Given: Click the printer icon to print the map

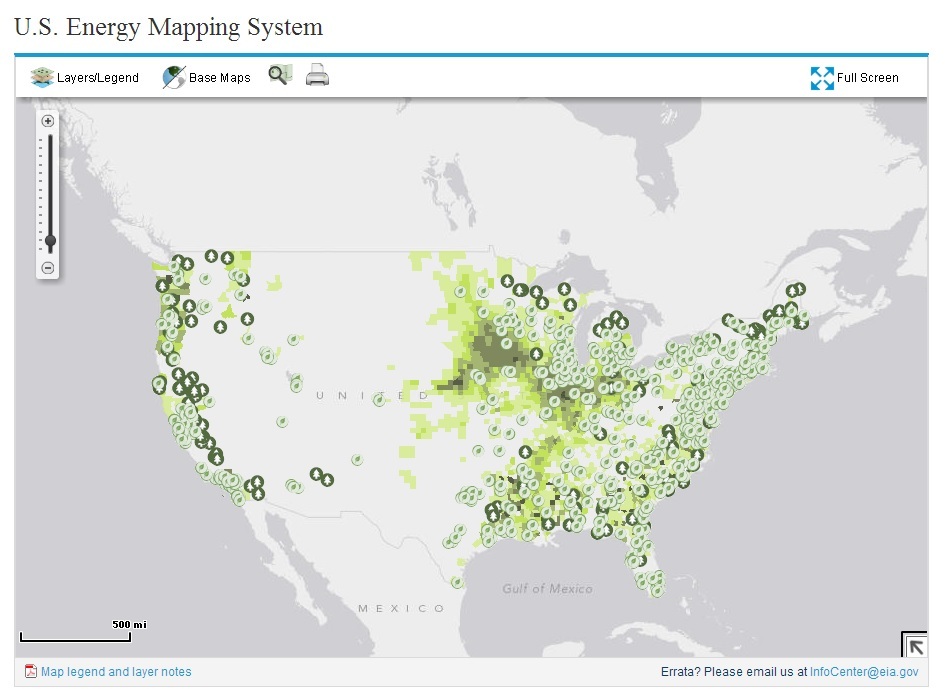Looking at the screenshot, I should click(317, 74).
